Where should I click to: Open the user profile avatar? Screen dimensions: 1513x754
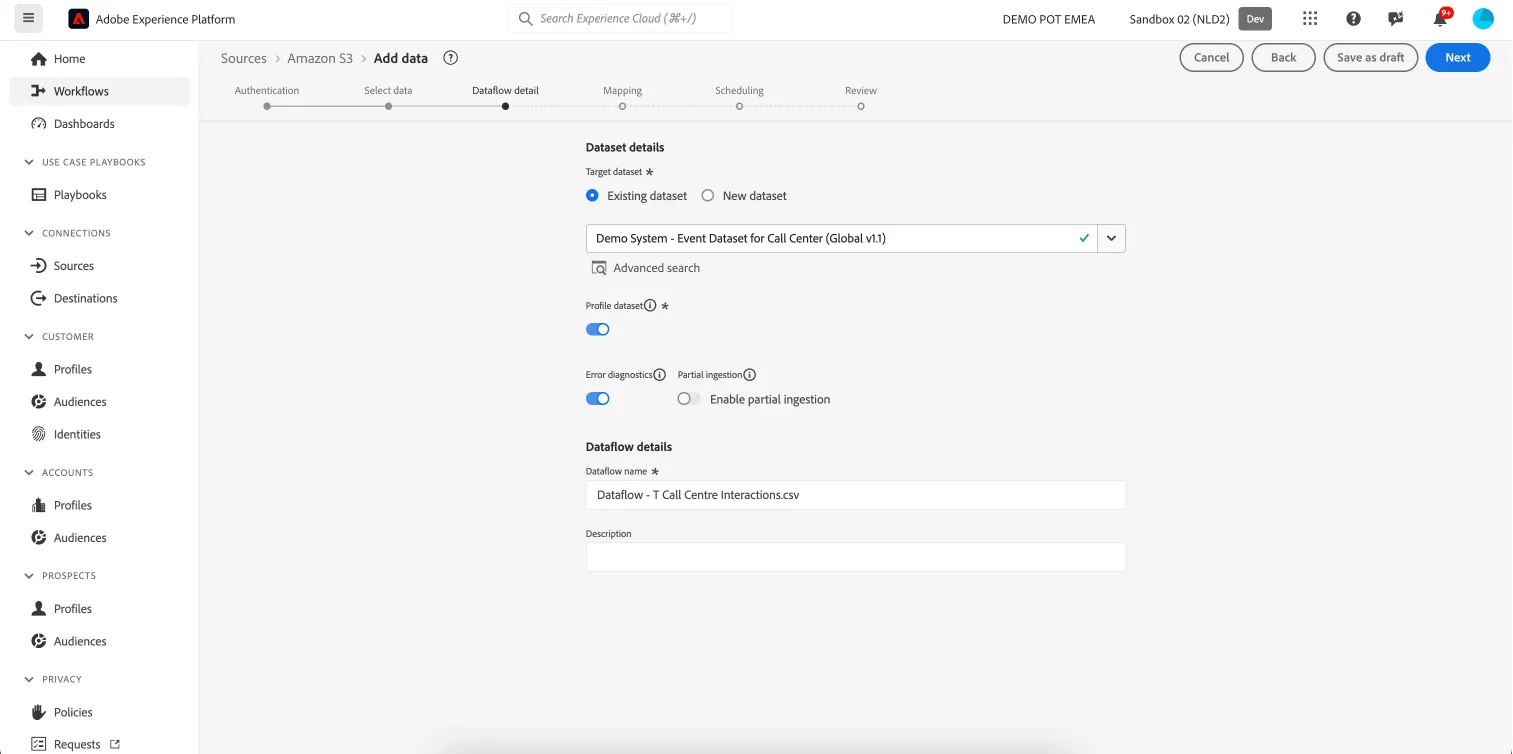click(x=1483, y=19)
